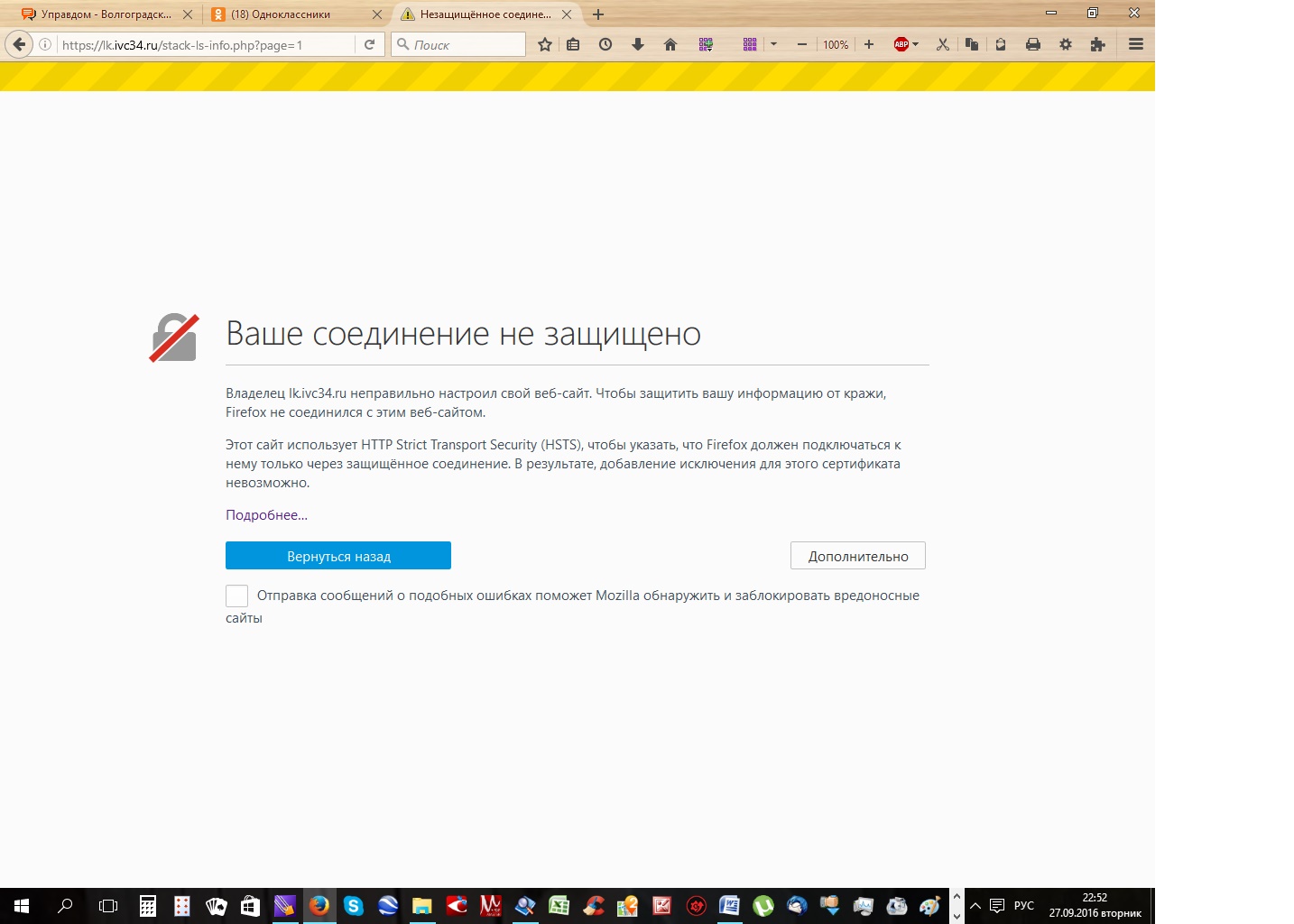The width and height of the screenshot is (1294, 924).
Task: Open the browsing history clock icon
Action: pos(605,44)
